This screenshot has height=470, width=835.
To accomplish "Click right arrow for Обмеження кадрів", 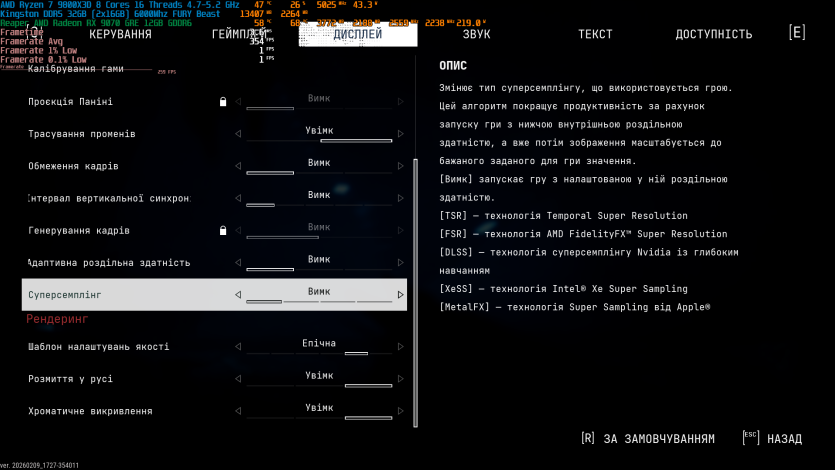I will tap(400, 166).
